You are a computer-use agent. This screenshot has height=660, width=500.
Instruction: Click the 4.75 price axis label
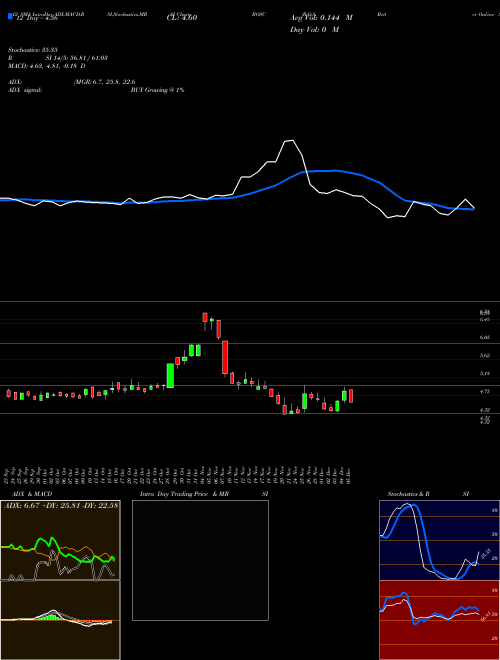pyautogui.click(x=485, y=391)
